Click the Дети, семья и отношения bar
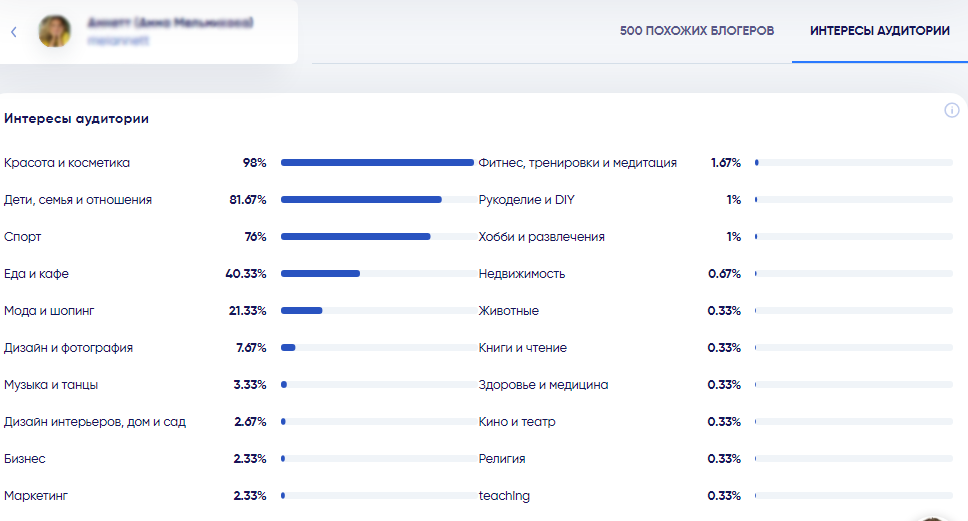Viewport: 968px width, 521px height. coord(377,199)
